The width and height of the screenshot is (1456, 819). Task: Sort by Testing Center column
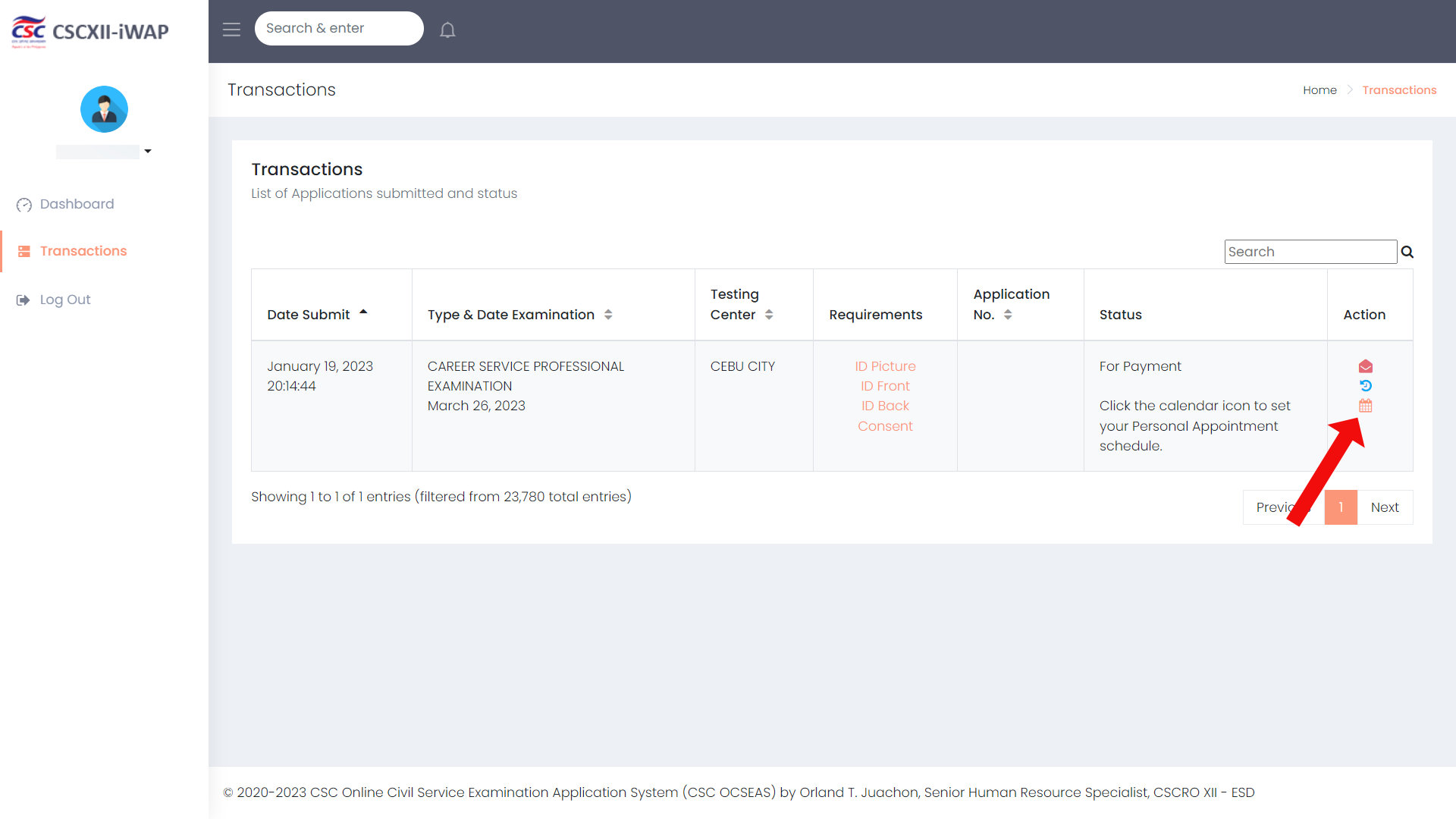click(754, 305)
